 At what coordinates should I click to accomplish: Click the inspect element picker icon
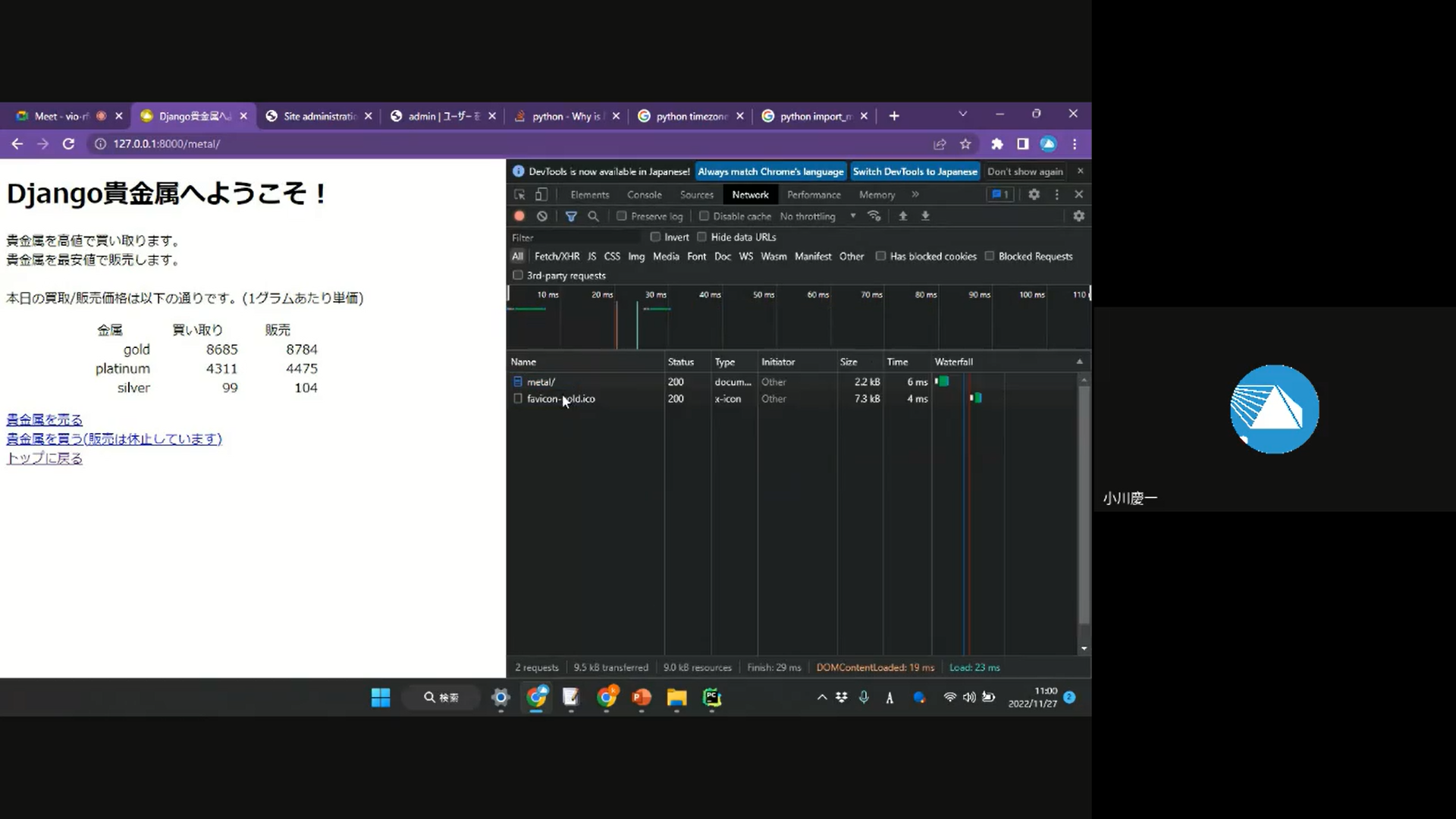[519, 195]
